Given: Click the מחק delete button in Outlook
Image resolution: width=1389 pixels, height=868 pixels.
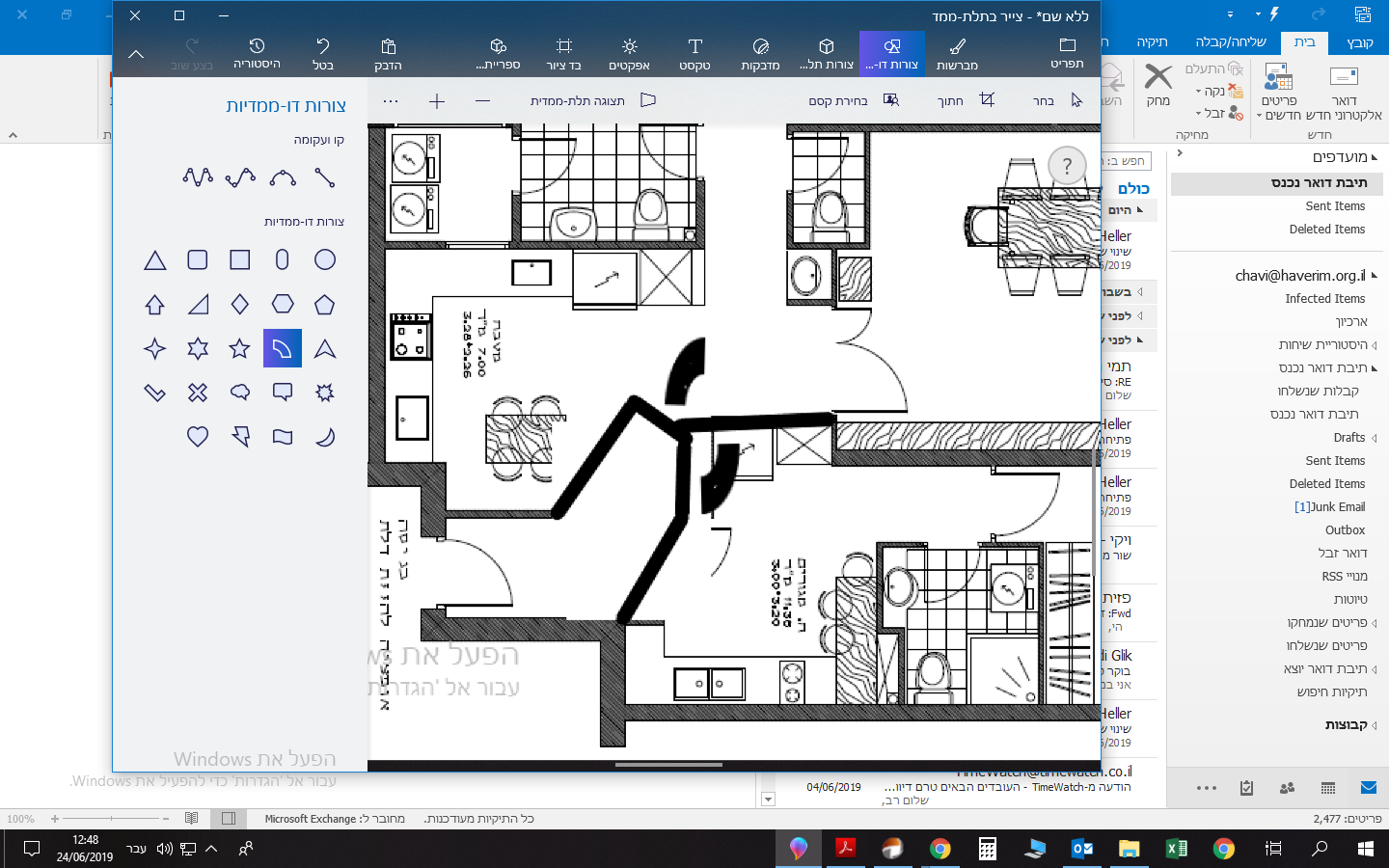Looking at the screenshot, I should click(1157, 85).
